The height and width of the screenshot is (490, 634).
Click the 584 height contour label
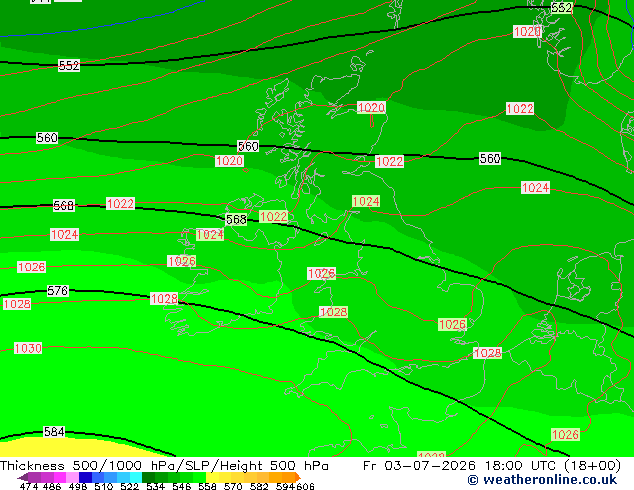coord(54,432)
